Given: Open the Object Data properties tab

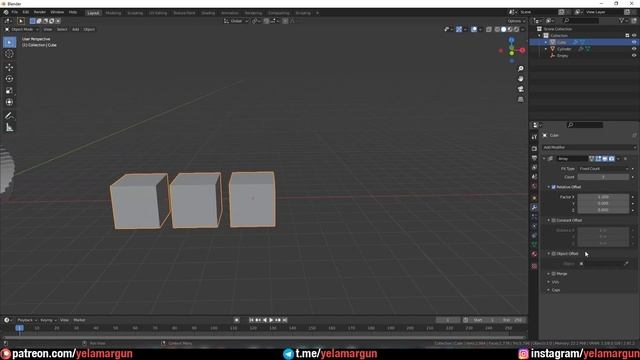Looking at the screenshot, I should tap(534, 244).
